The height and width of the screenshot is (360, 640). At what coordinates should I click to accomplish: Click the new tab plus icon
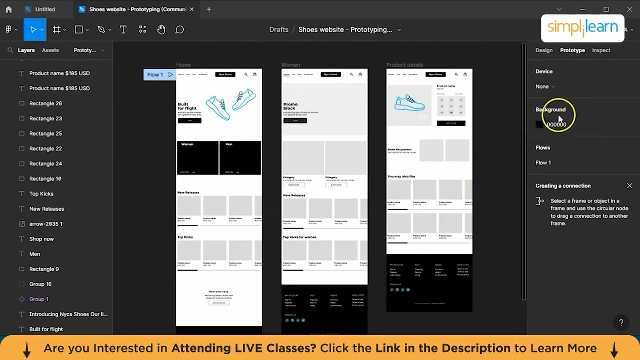tap(209, 9)
